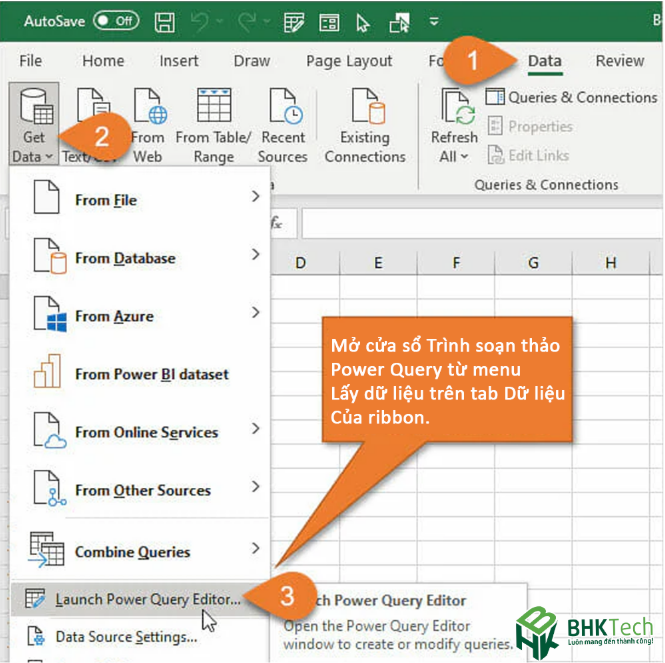Switch to the Insert tab

pyautogui.click(x=179, y=61)
